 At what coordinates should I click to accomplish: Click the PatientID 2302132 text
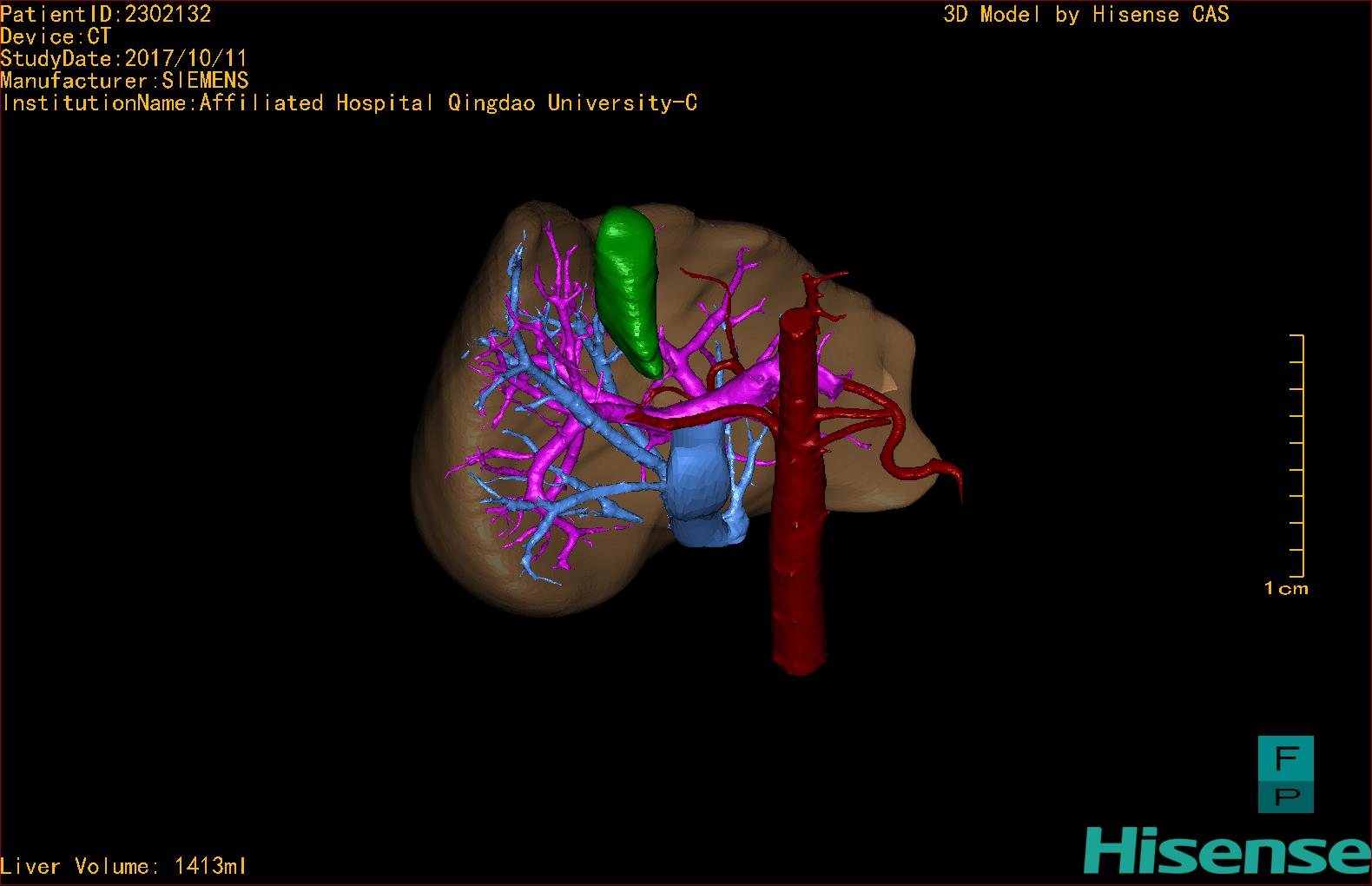106,13
